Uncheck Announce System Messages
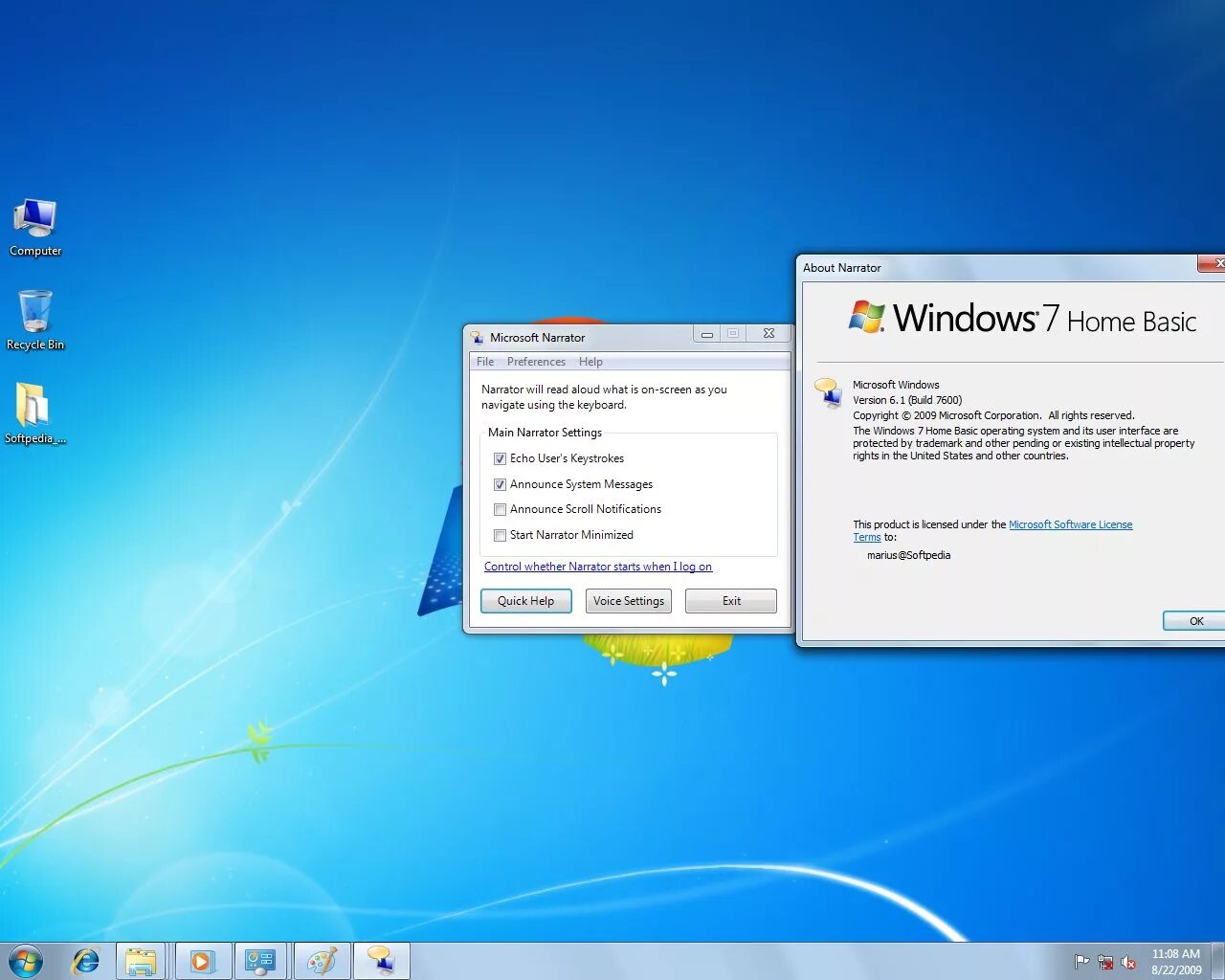Viewport: 1225px width, 980px height. click(x=500, y=484)
